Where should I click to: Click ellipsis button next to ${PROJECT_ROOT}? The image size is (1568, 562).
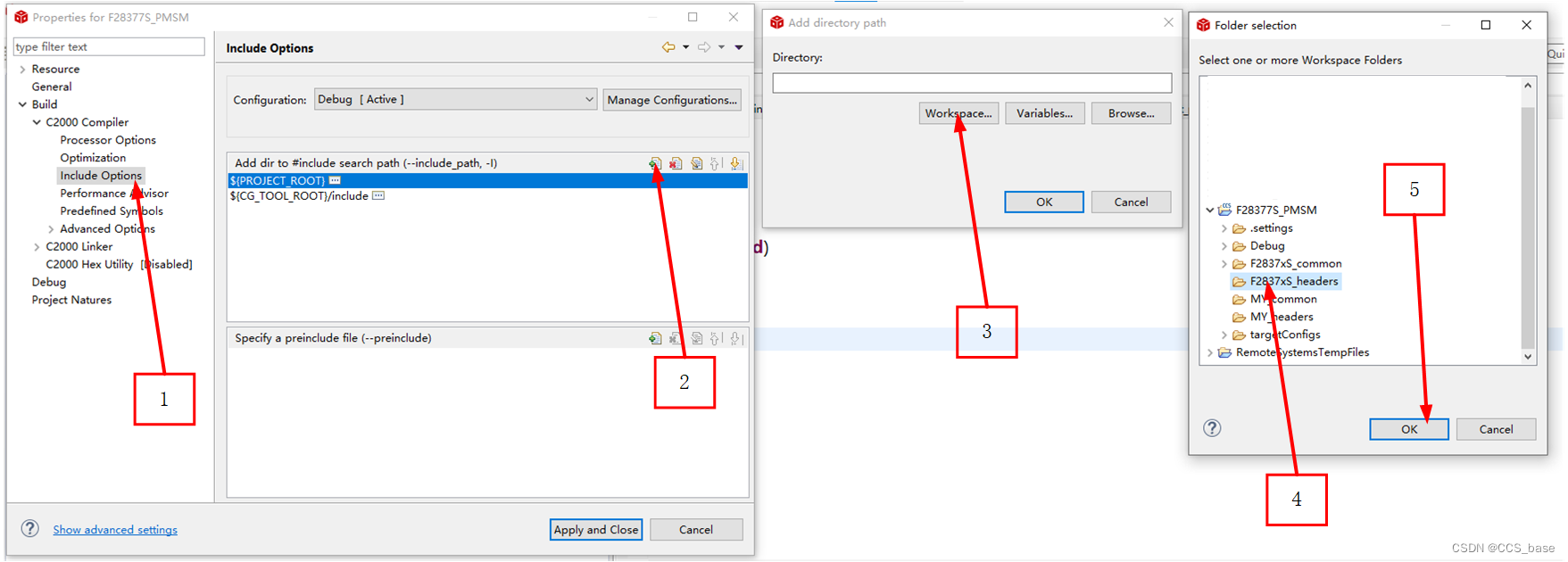[x=335, y=180]
